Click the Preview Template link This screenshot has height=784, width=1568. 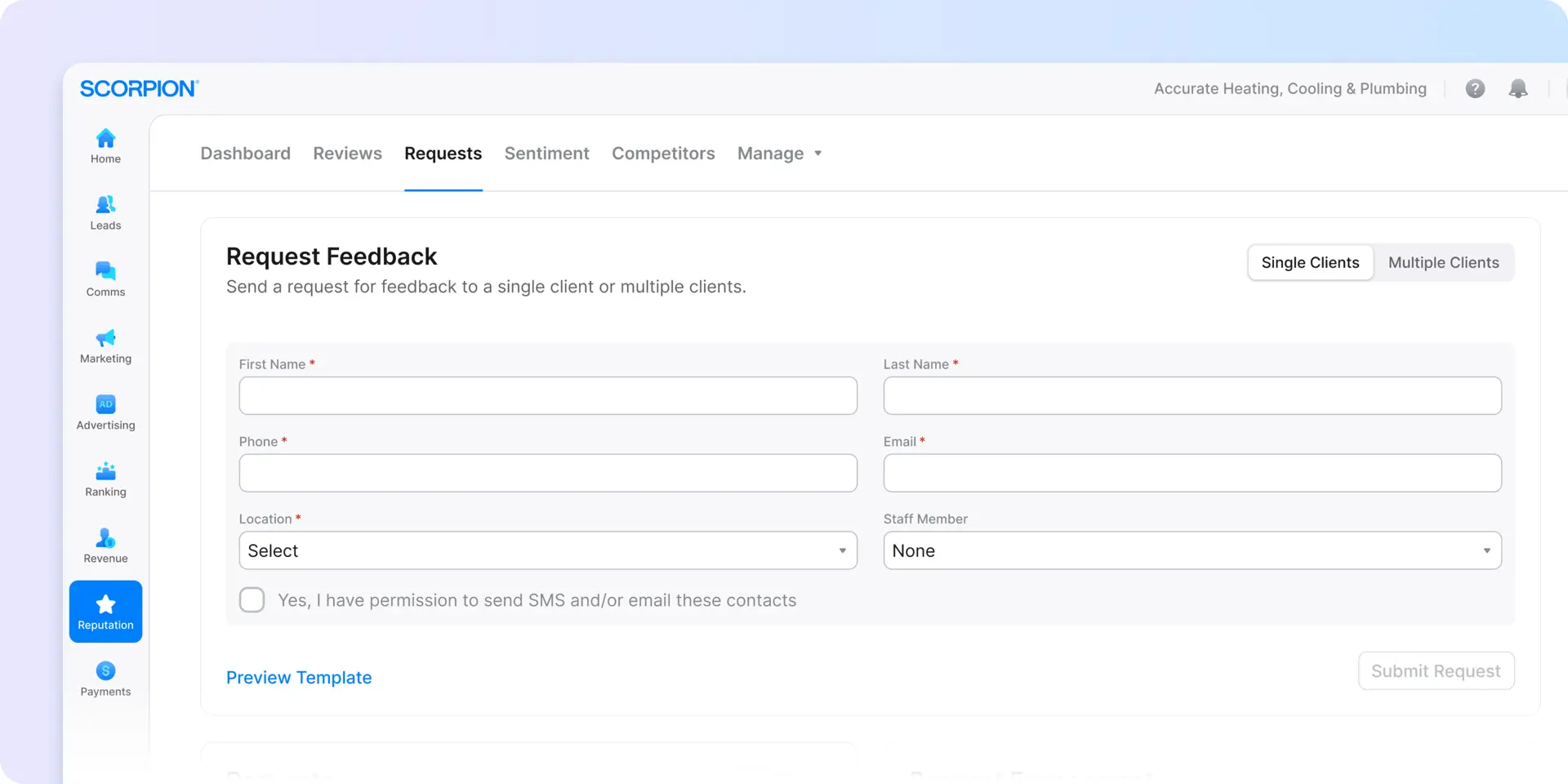pyautogui.click(x=299, y=678)
